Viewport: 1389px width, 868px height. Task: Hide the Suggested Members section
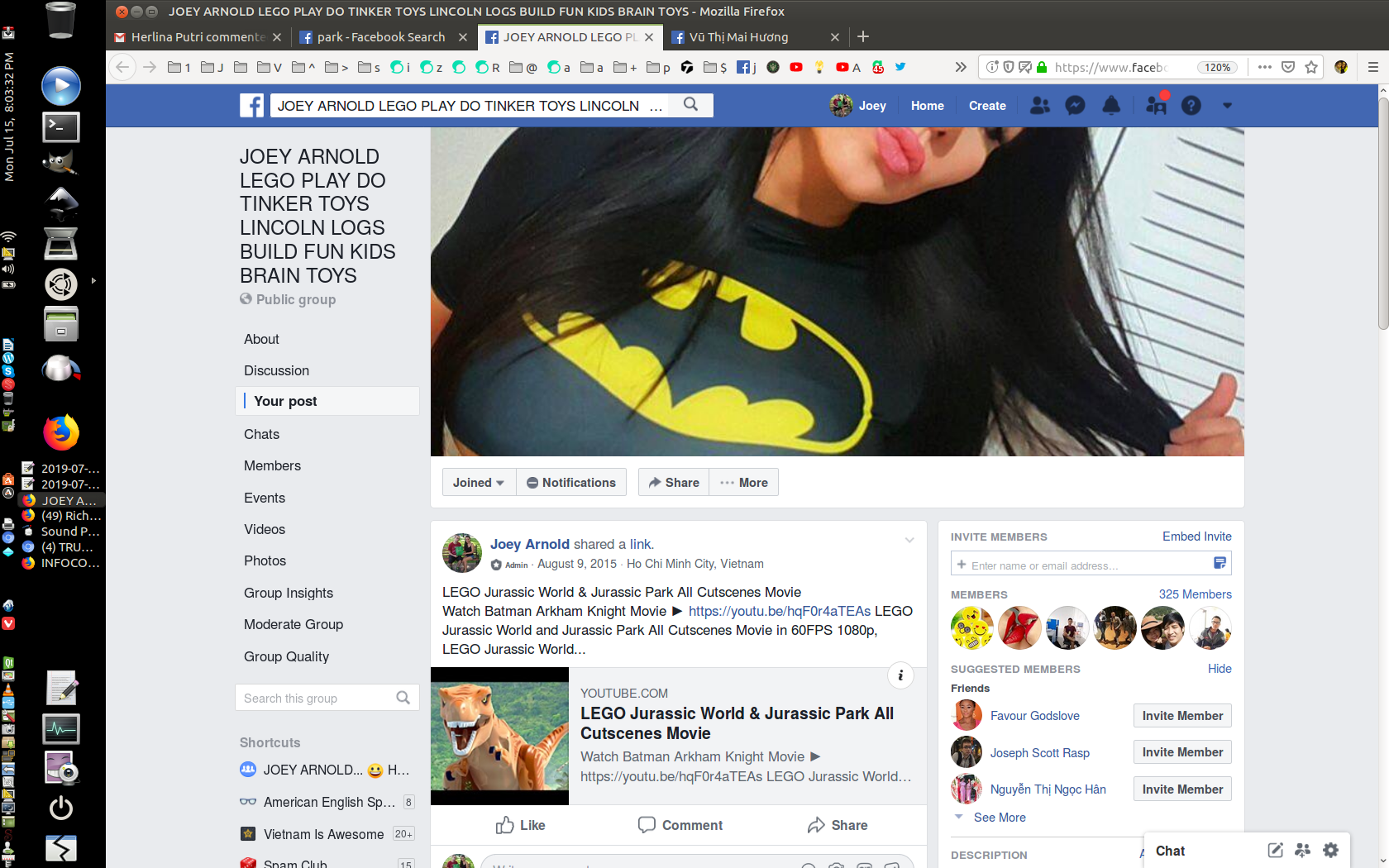(x=1220, y=669)
